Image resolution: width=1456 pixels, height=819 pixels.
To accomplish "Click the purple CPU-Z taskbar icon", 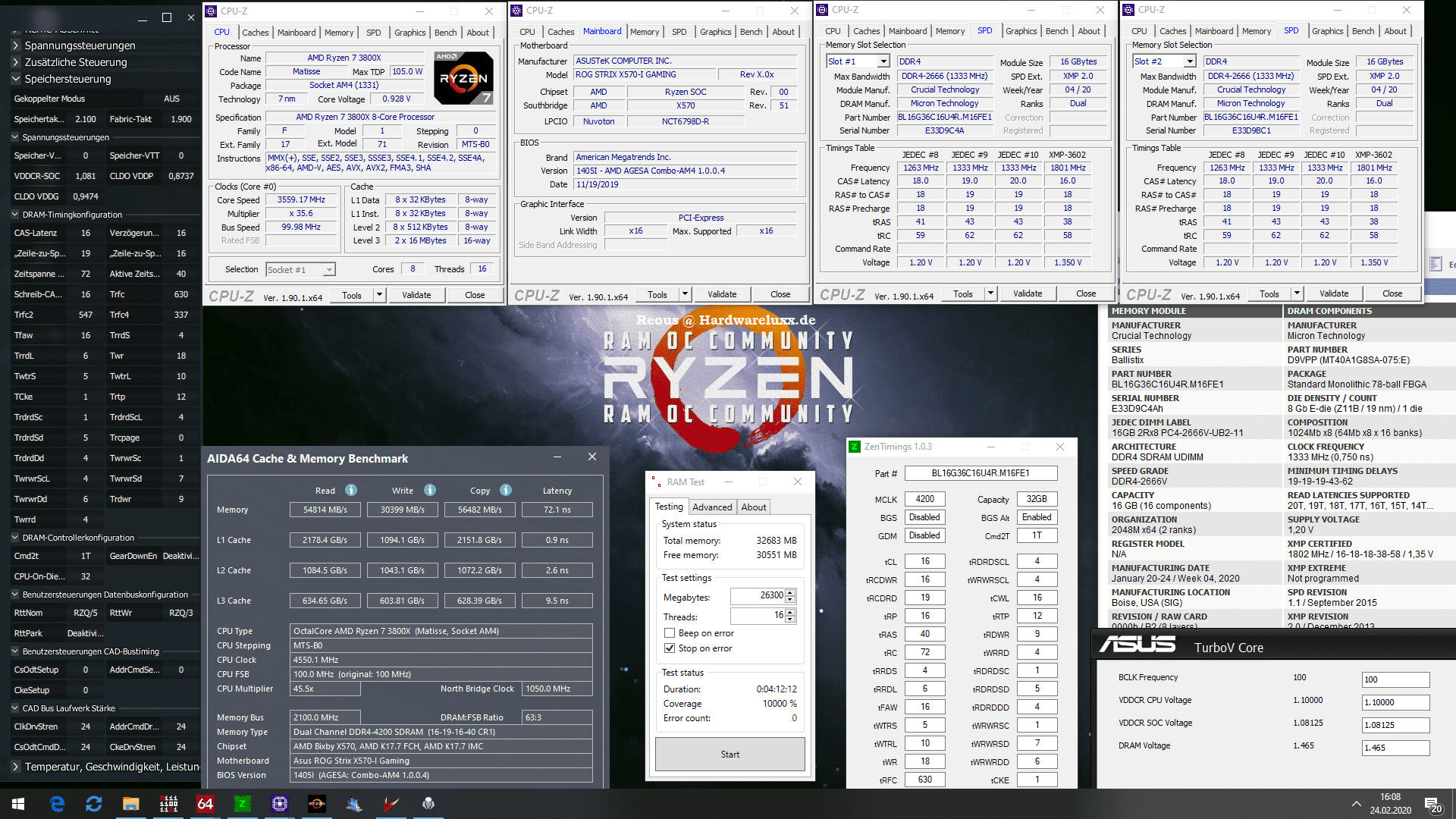I will (x=280, y=804).
